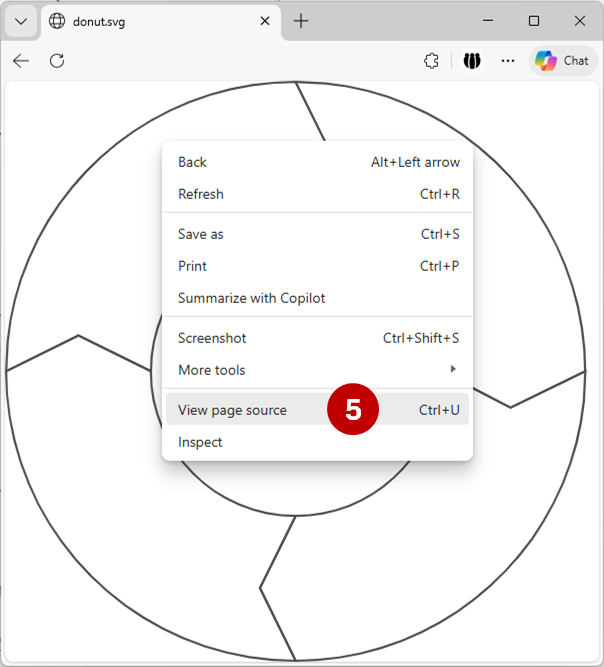Open a new tab with the plus button
The width and height of the screenshot is (604, 667).
click(301, 21)
